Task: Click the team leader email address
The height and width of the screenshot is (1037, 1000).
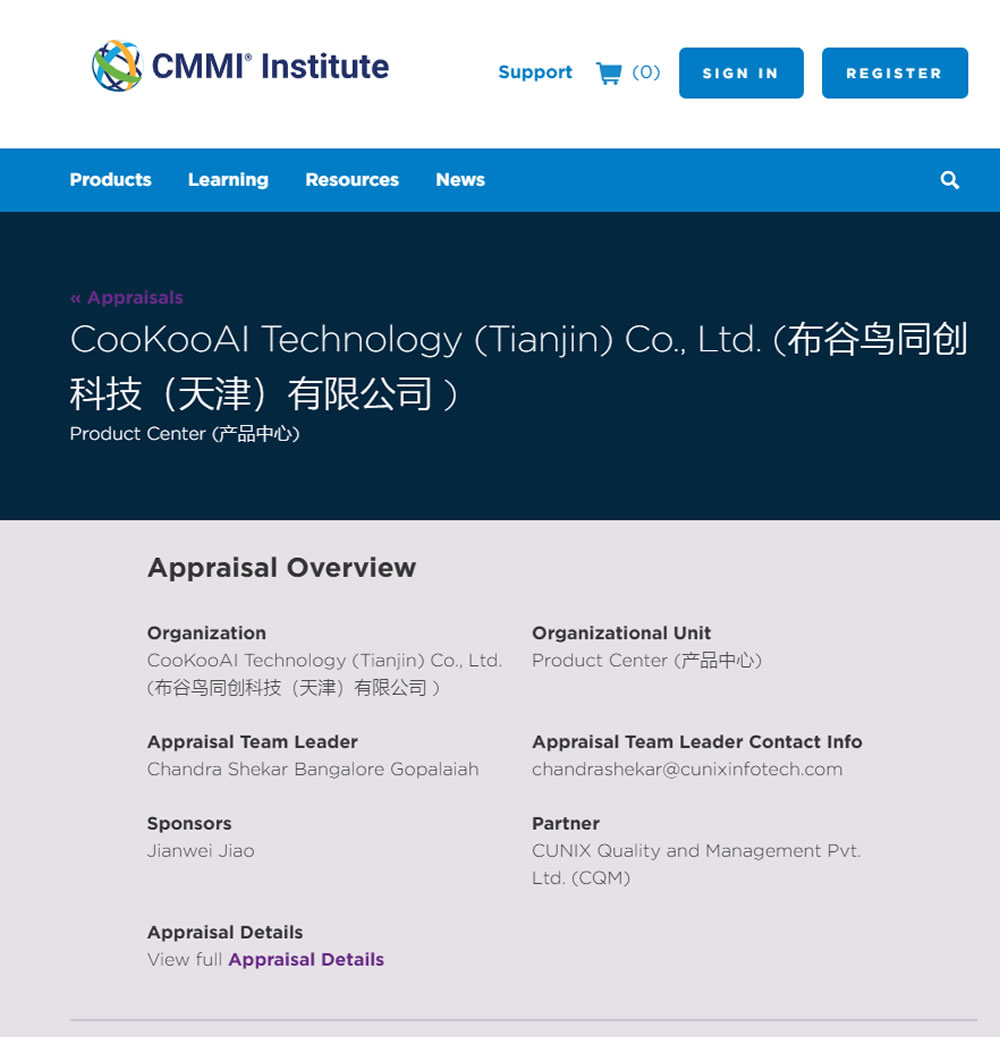Action: (687, 769)
